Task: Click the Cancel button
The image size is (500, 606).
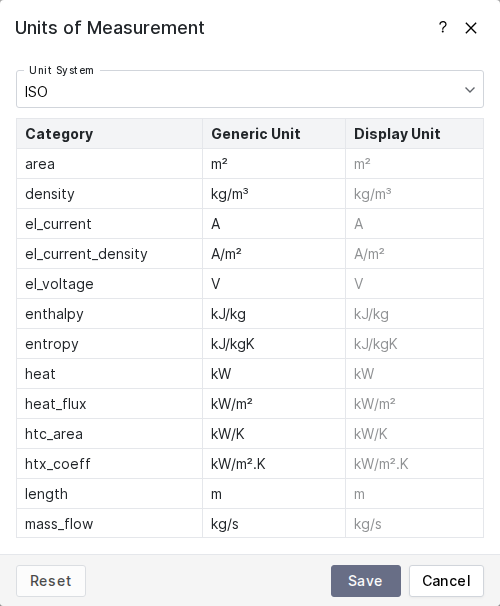Action: pyautogui.click(x=446, y=581)
